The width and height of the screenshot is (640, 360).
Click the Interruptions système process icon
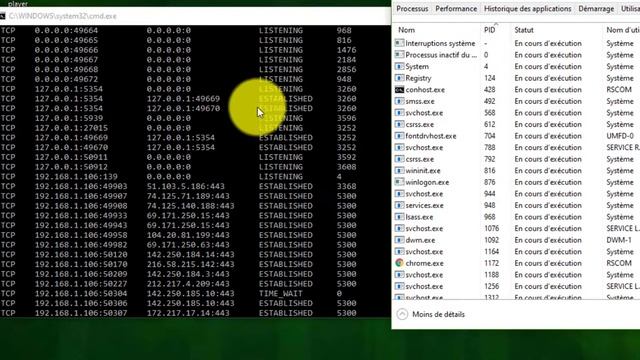(399, 43)
